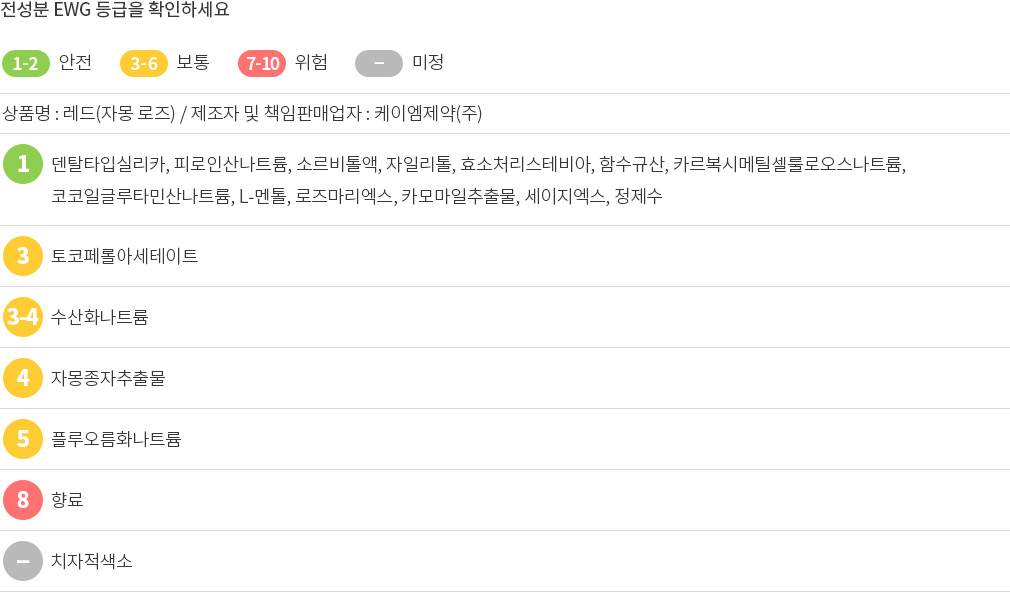This screenshot has height=592, width=1010.
Task: Select the 향료 fragrance ingredient
Action: [67, 499]
